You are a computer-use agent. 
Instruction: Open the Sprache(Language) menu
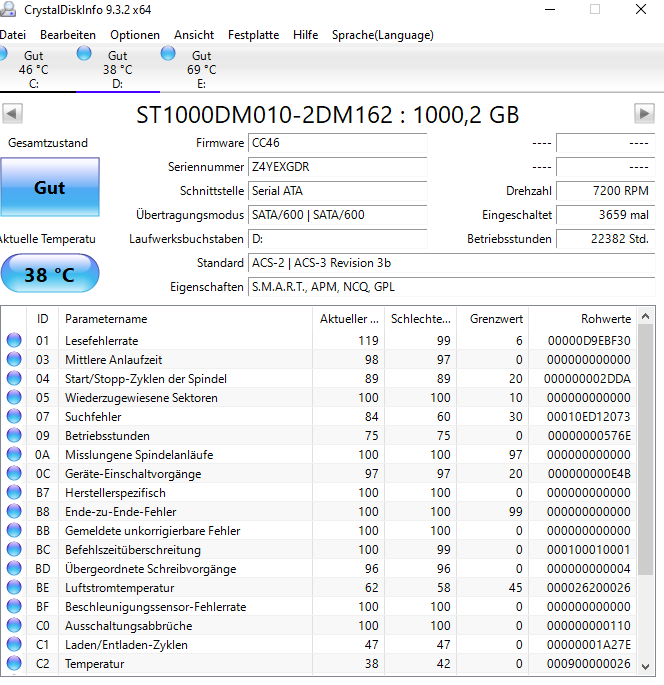383,35
